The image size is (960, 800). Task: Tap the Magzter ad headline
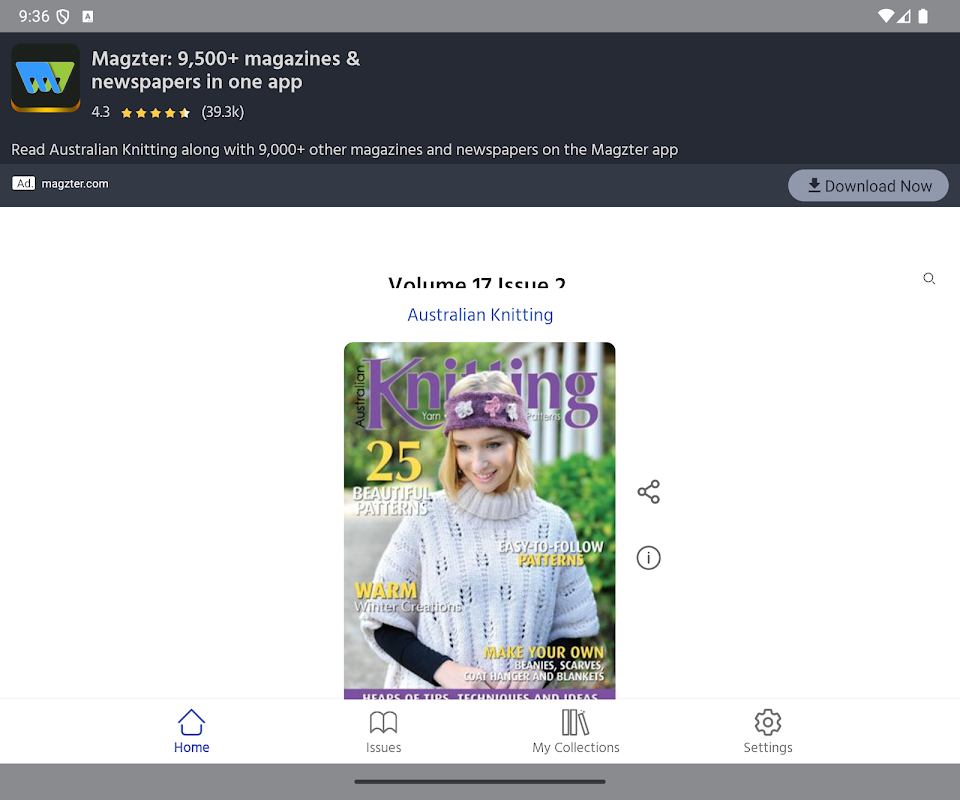tap(226, 70)
